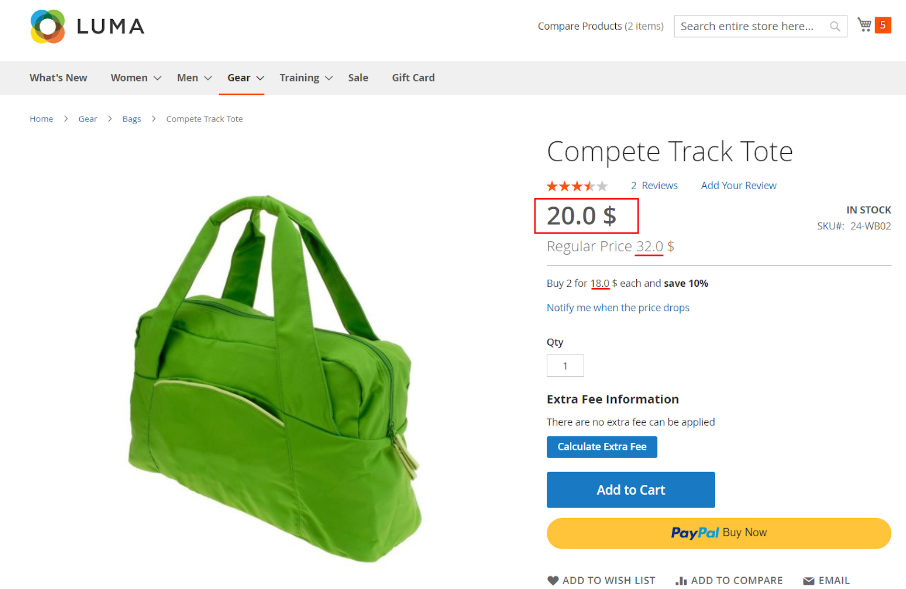Open the What's New menu item
This screenshot has height=589, width=906.
tap(58, 77)
